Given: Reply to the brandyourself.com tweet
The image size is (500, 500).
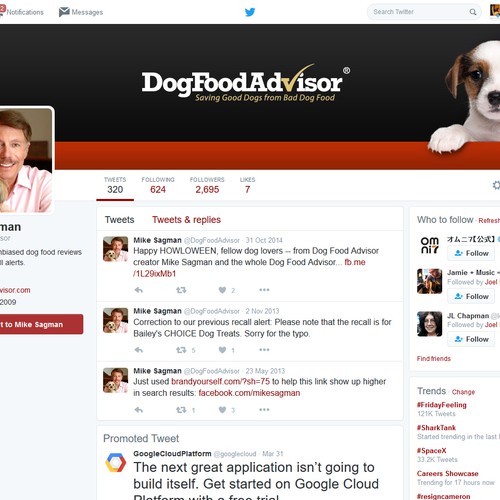Looking at the screenshot, I should click(x=139, y=410).
